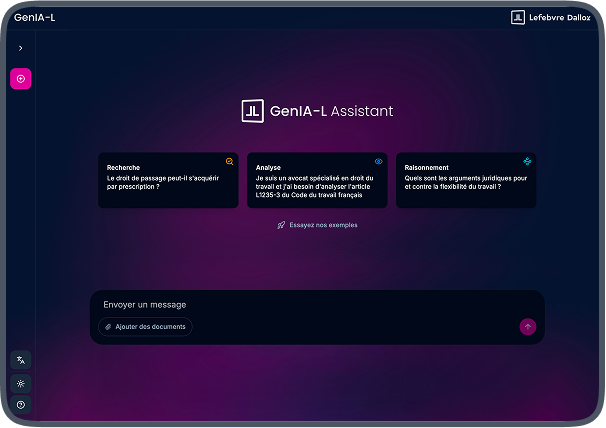Open help via the question mark icon

(20, 405)
